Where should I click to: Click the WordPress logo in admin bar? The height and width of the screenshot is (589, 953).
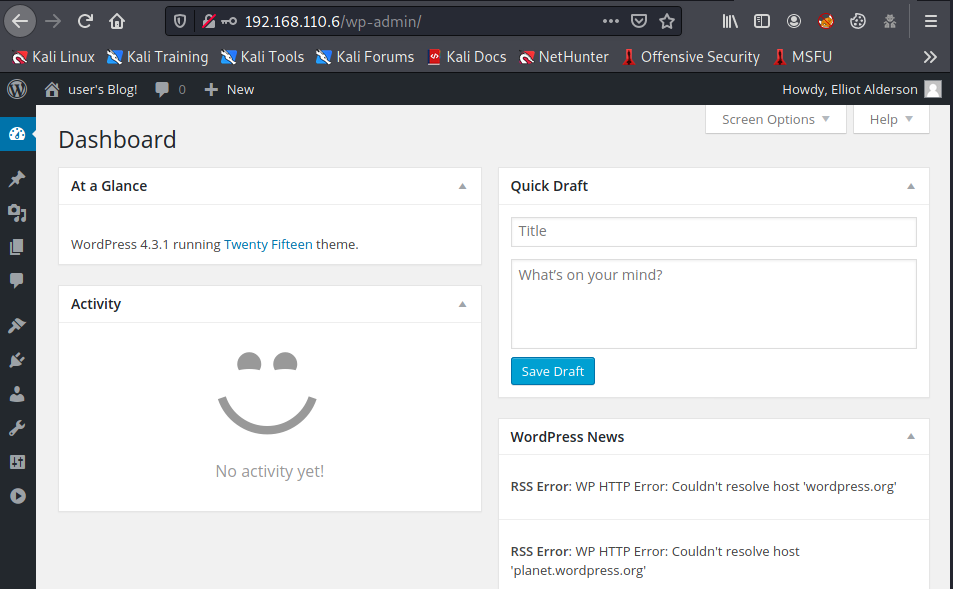(17, 89)
